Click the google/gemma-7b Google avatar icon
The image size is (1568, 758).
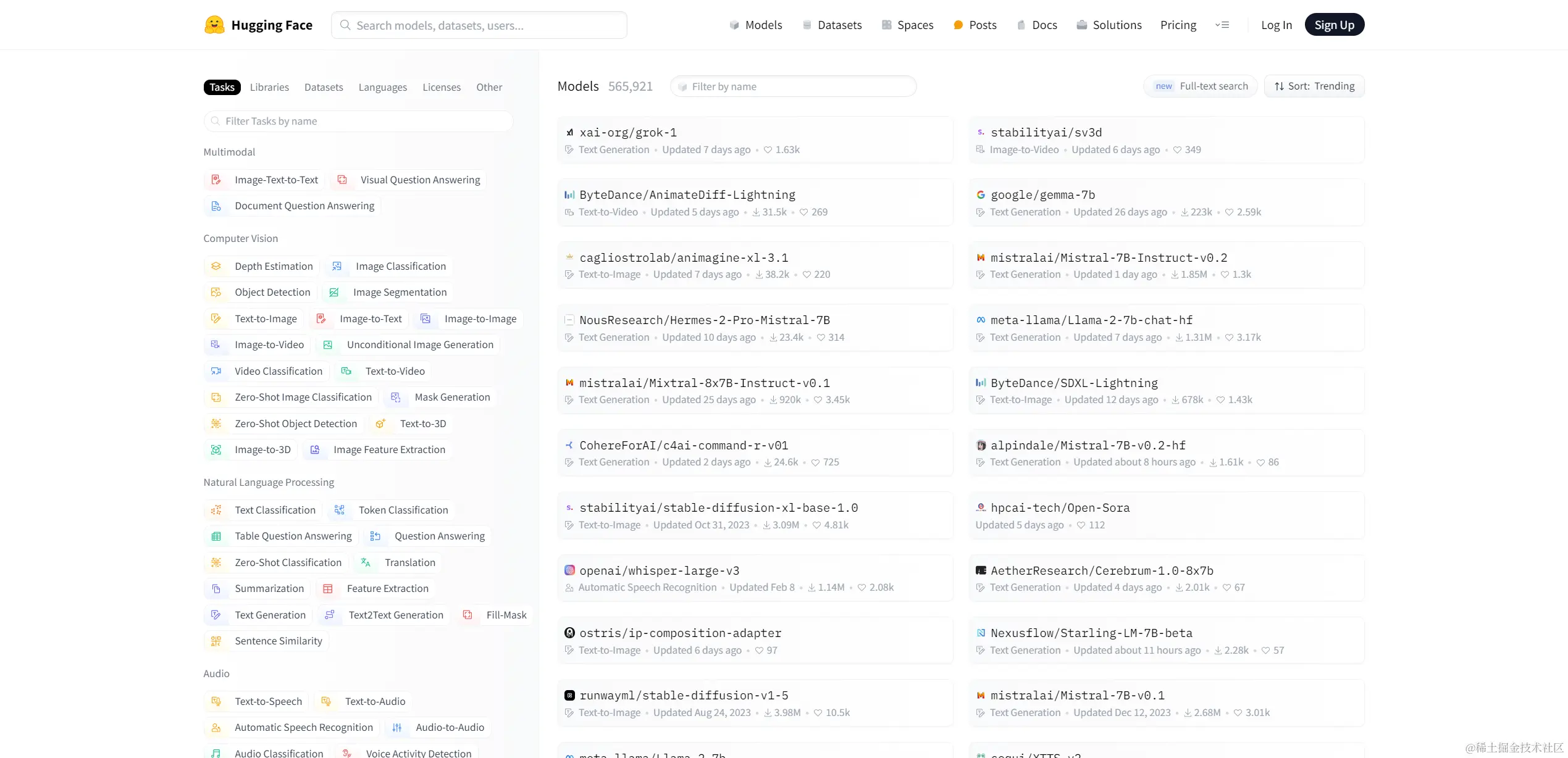981,195
